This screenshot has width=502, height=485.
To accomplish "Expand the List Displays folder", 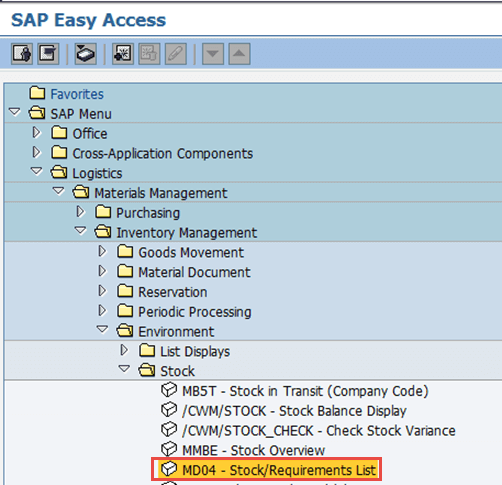I will click(124, 350).
